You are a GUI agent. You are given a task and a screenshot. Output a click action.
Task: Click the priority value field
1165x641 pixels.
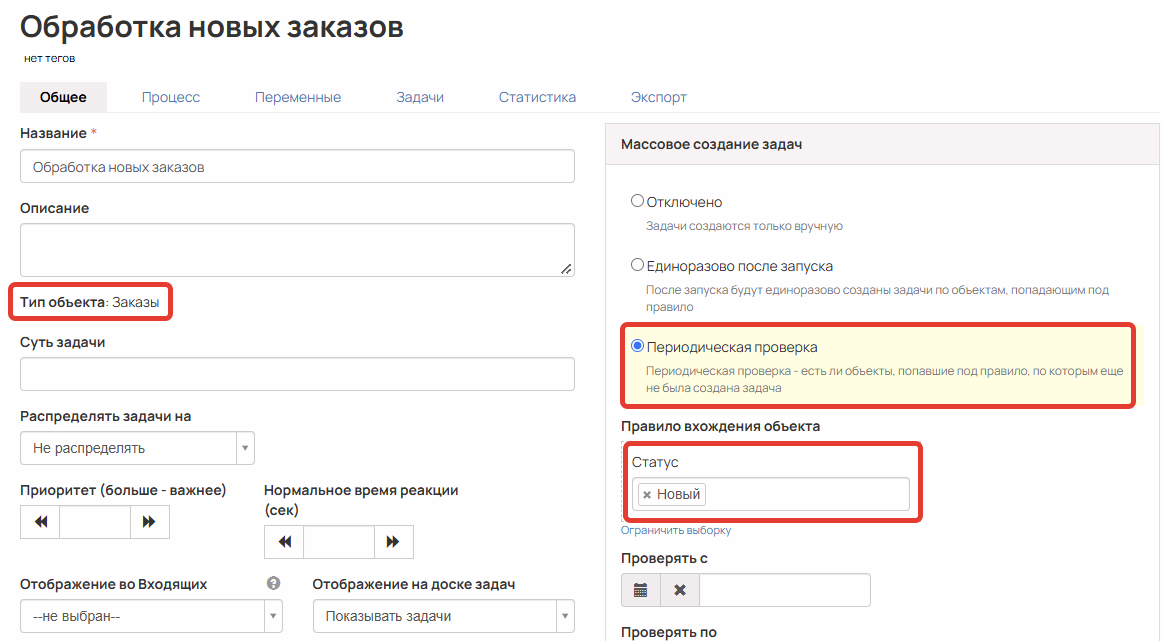click(95, 522)
